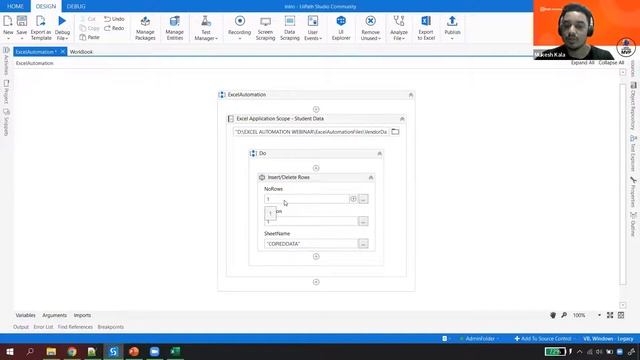Collapse the ExcelAutomation sequence
Image resolution: width=640 pixels, height=360 pixels.
pos(411,95)
